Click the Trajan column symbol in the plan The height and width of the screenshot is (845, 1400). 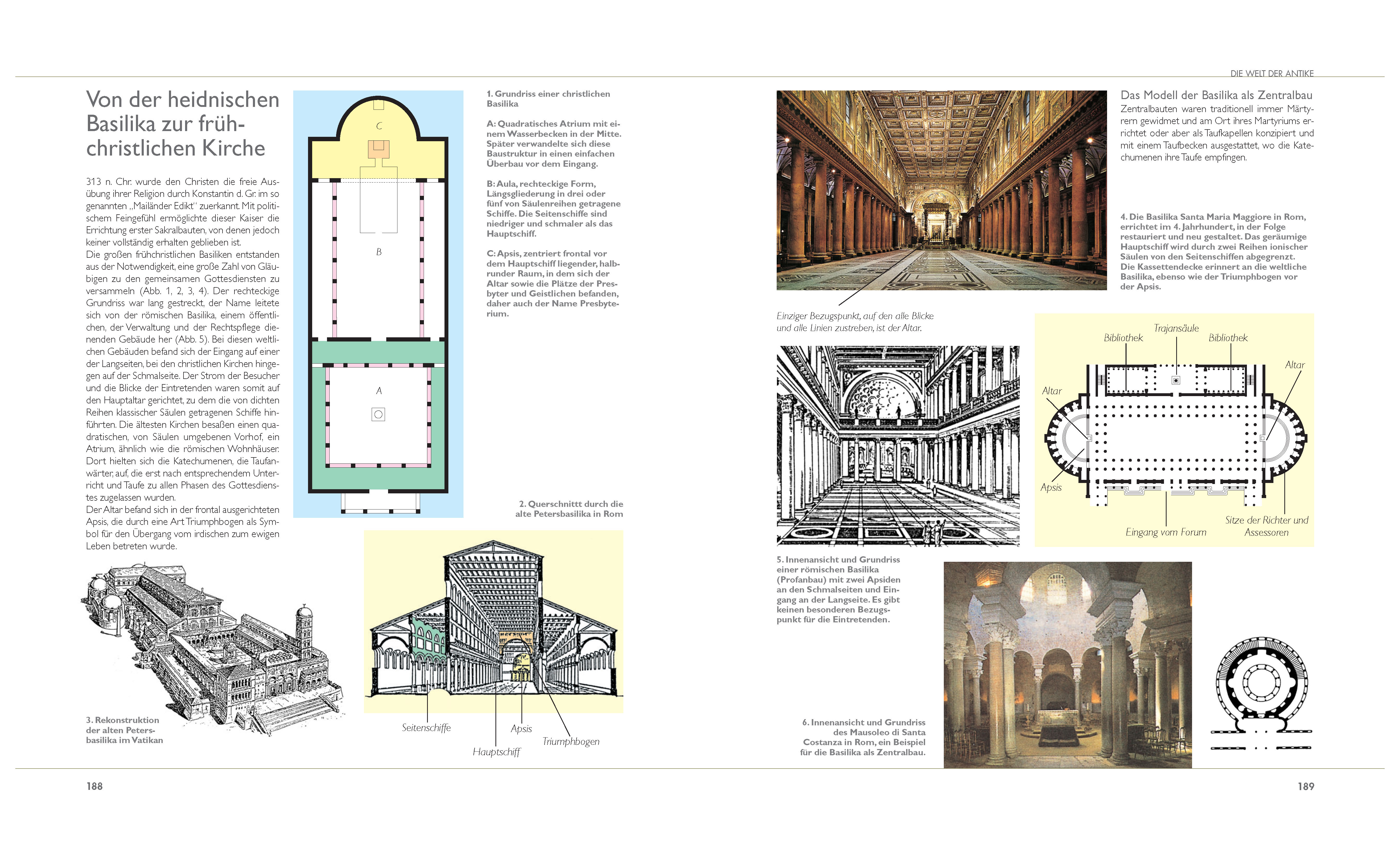[x=1176, y=380]
